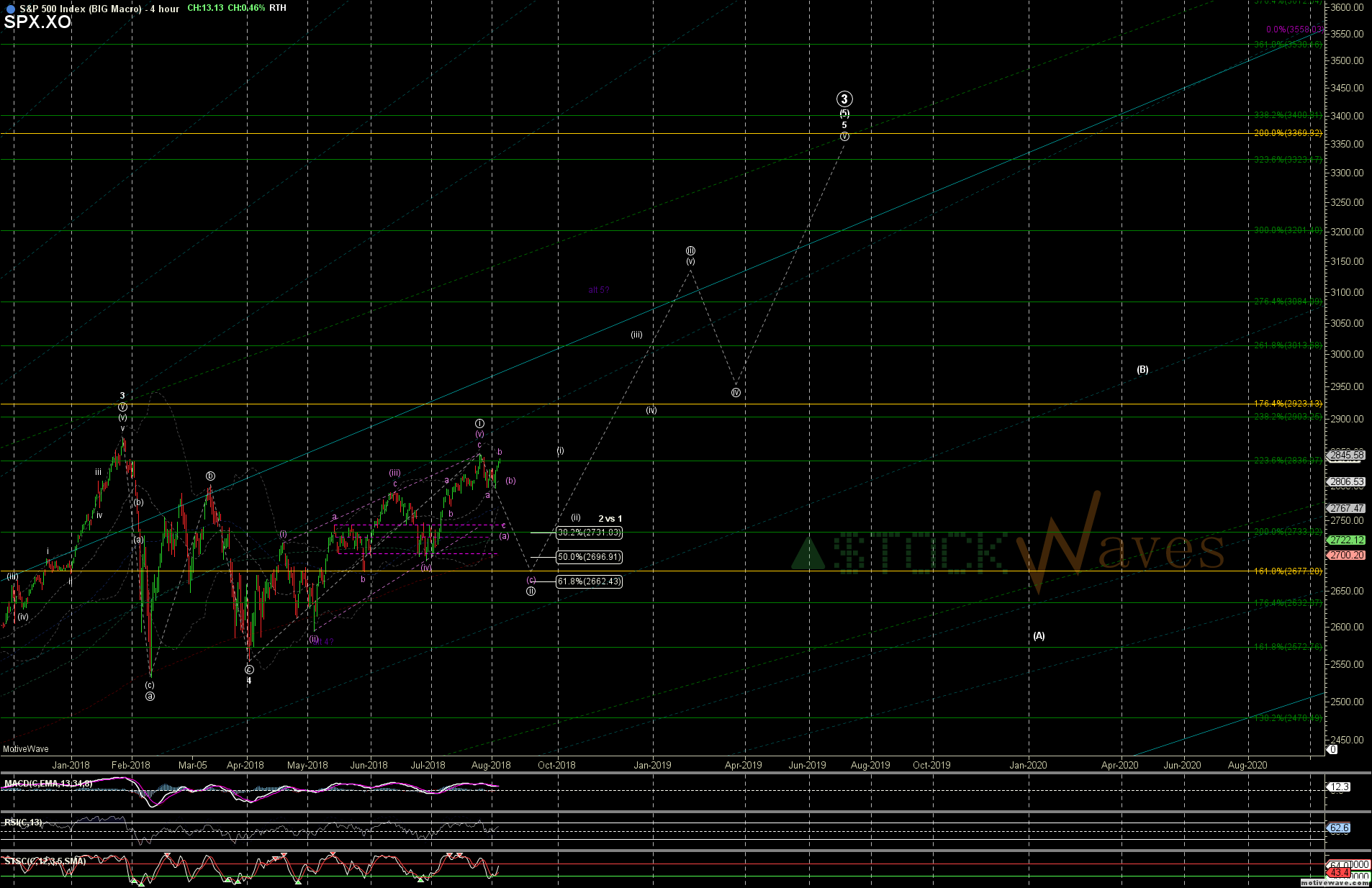
Task: Click the circled iii wave label near 3150
Action: click(x=690, y=250)
